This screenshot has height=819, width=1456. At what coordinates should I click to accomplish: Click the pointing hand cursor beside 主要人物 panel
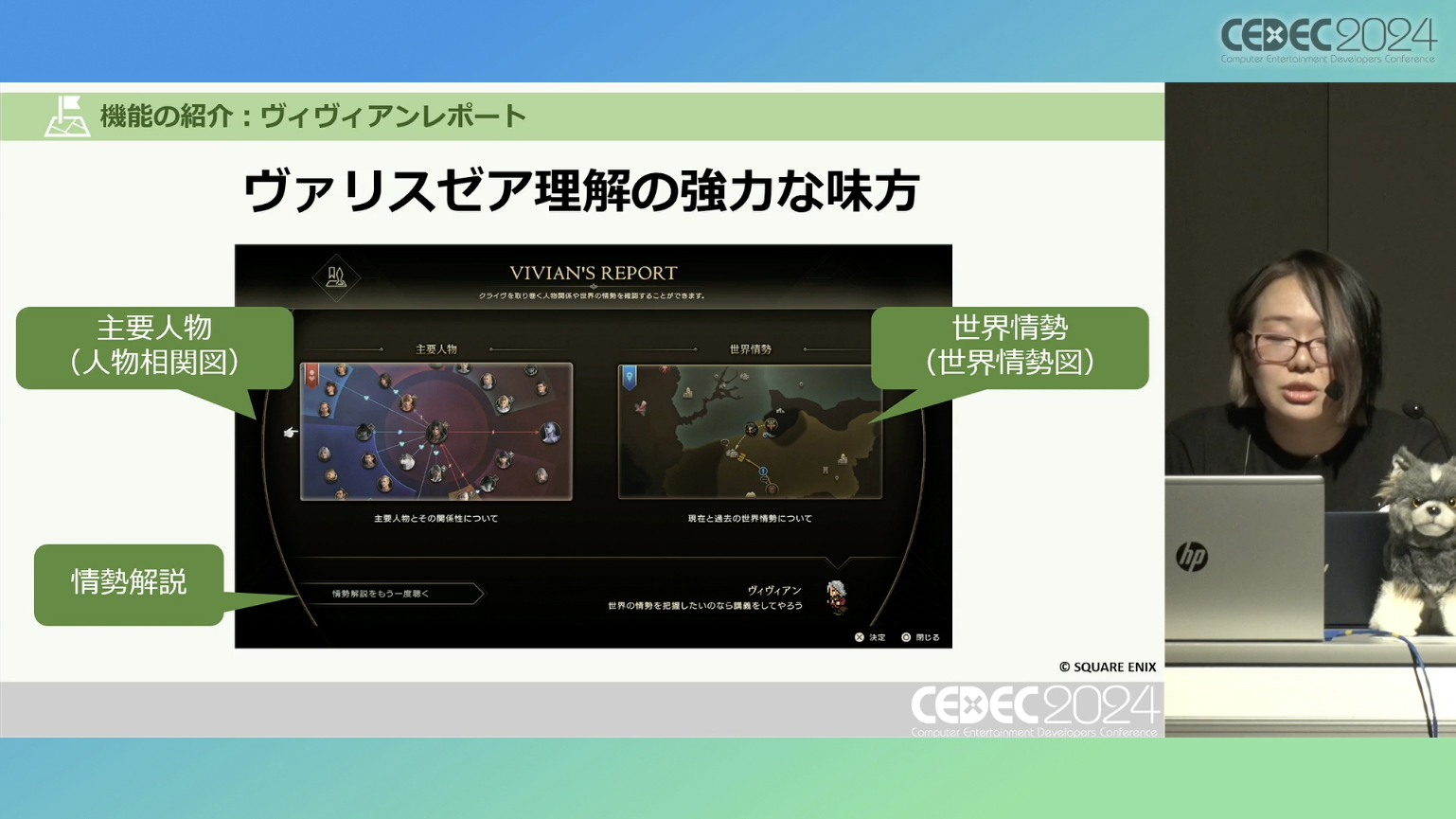click(x=290, y=433)
